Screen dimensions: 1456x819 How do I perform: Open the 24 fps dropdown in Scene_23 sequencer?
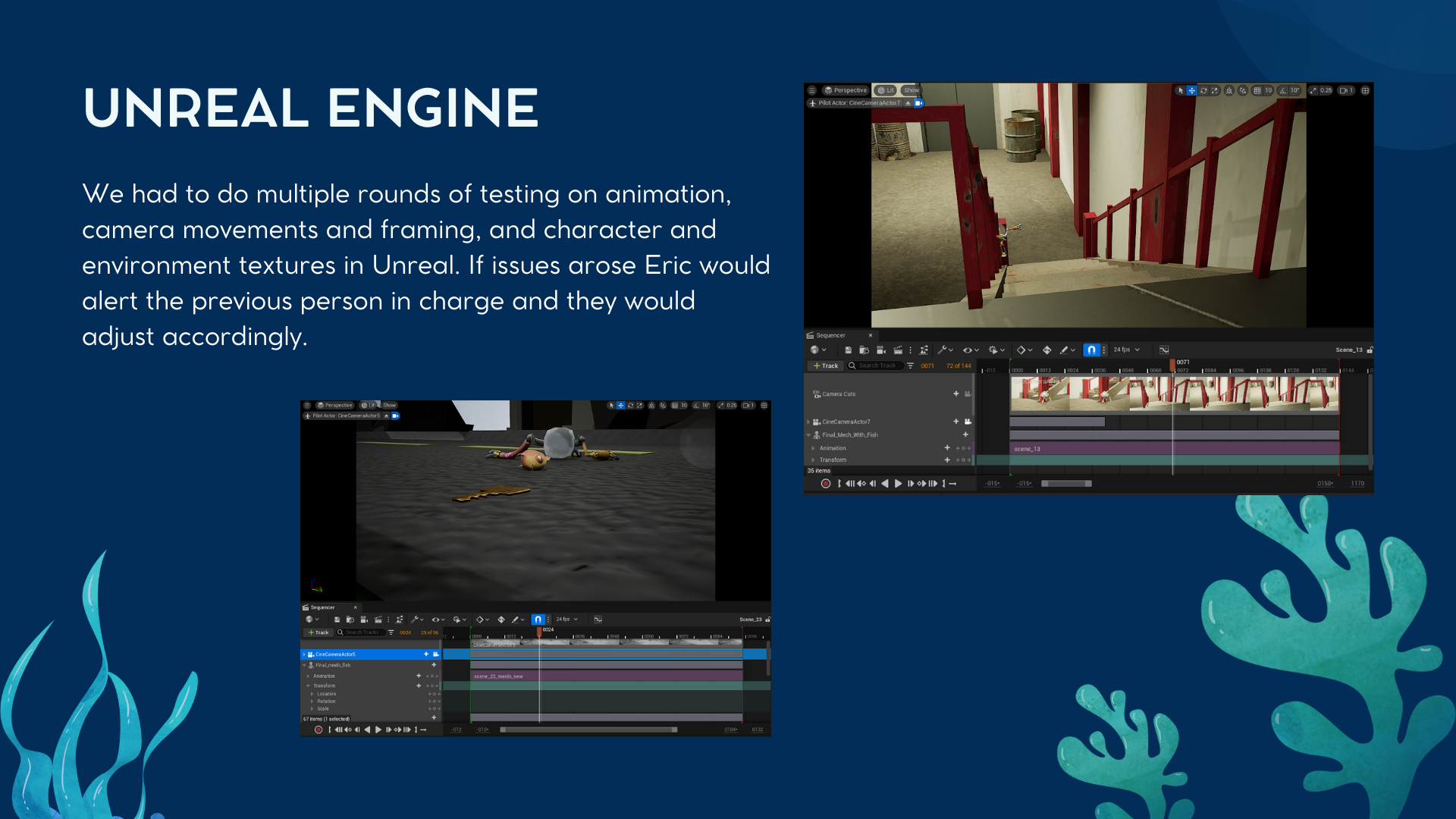(x=566, y=620)
